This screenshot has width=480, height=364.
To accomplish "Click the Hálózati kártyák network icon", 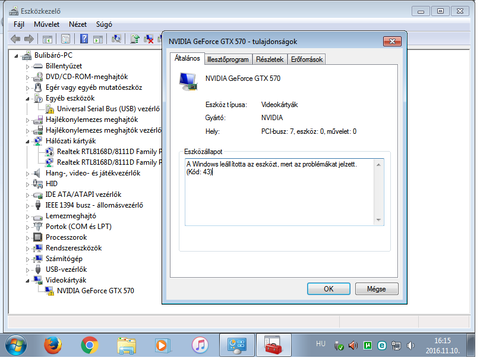I will point(38,141).
